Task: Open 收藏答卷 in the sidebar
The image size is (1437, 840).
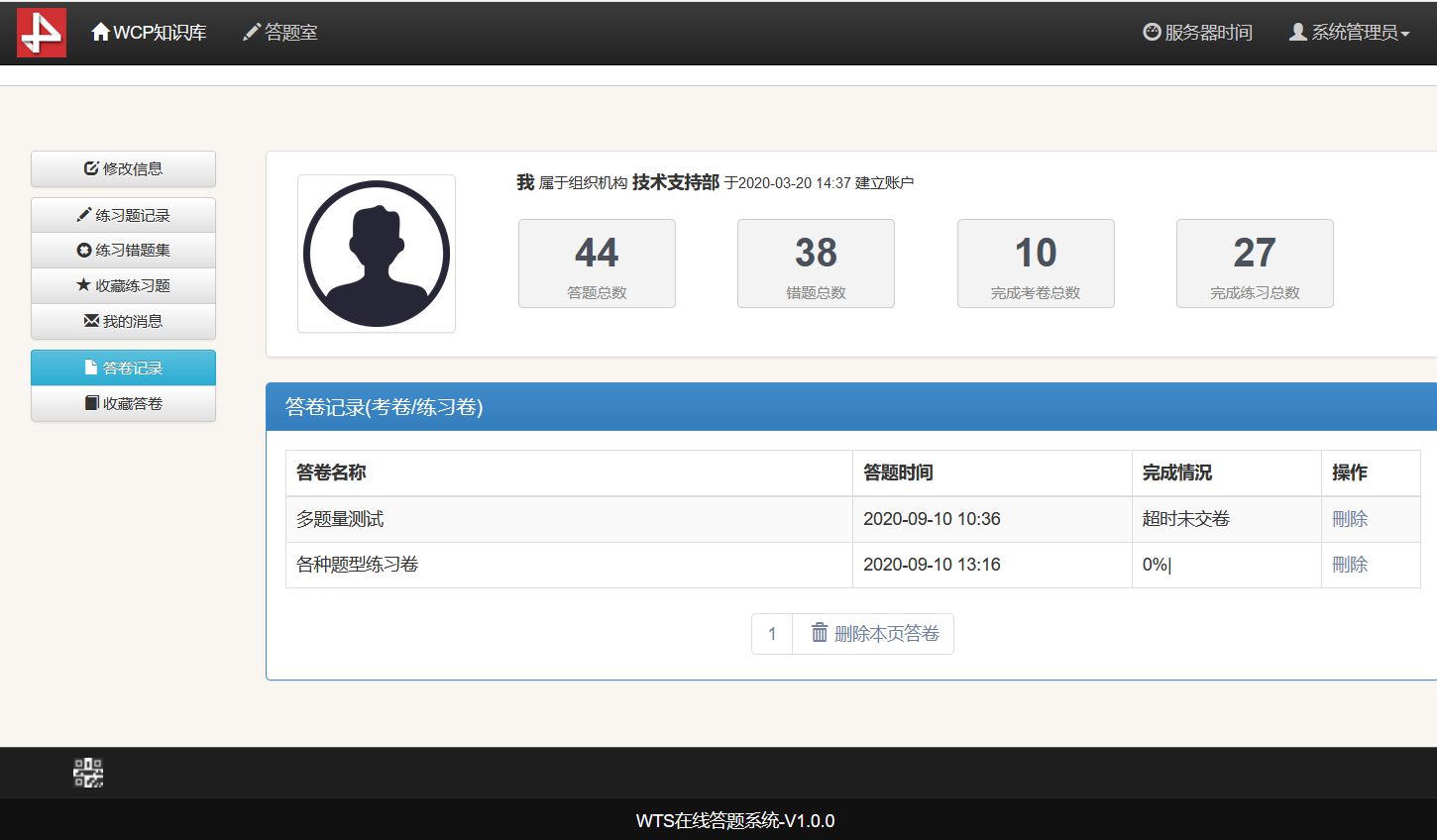Action: click(x=123, y=404)
